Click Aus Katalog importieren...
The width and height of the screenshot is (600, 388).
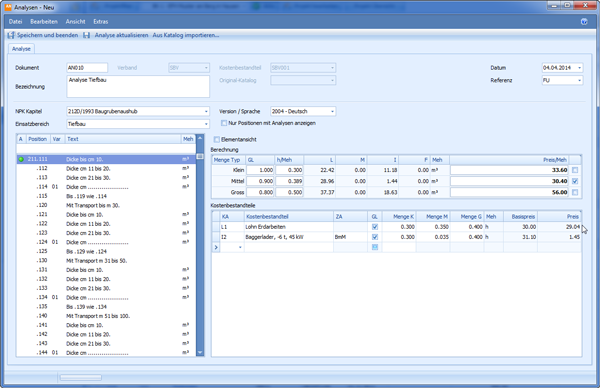186,35
